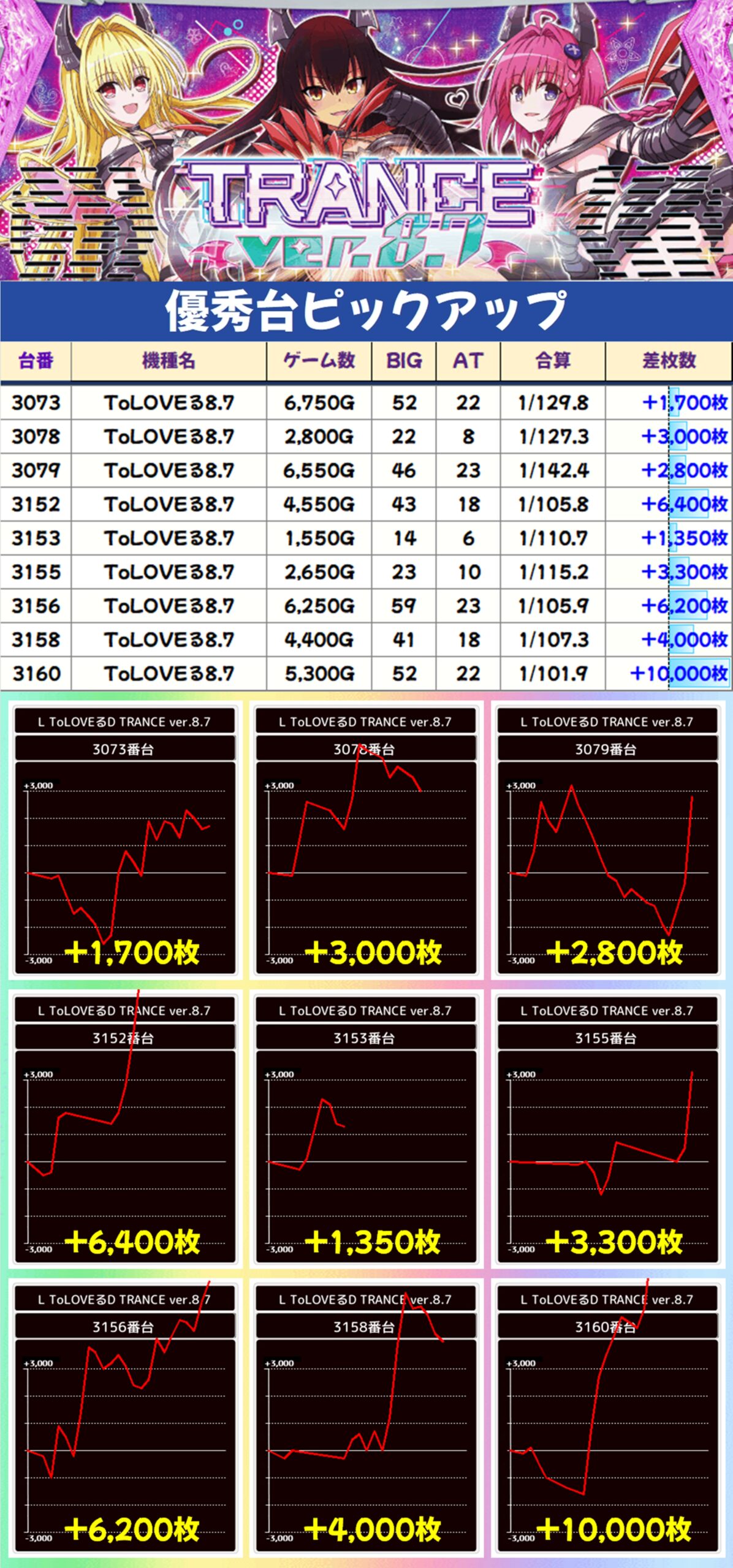The image size is (733, 1568).
Task: Open the 3160番台 graph showing +10,000枚
Action: click(607, 1433)
